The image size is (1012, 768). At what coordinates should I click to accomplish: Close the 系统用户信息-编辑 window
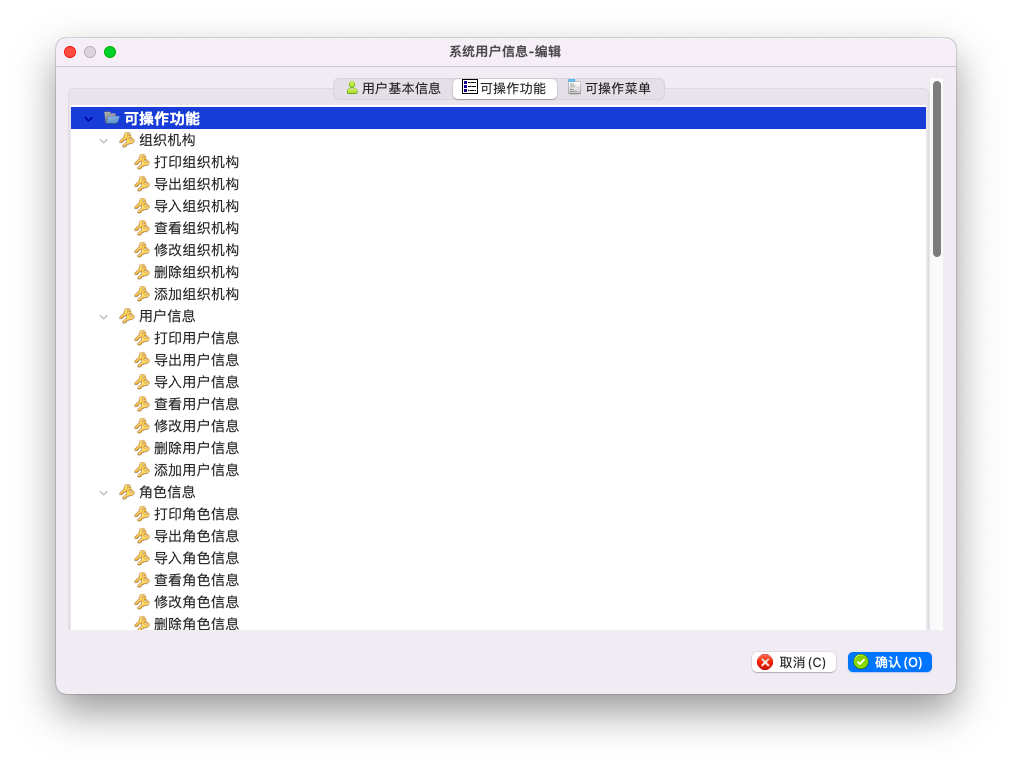[x=70, y=52]
